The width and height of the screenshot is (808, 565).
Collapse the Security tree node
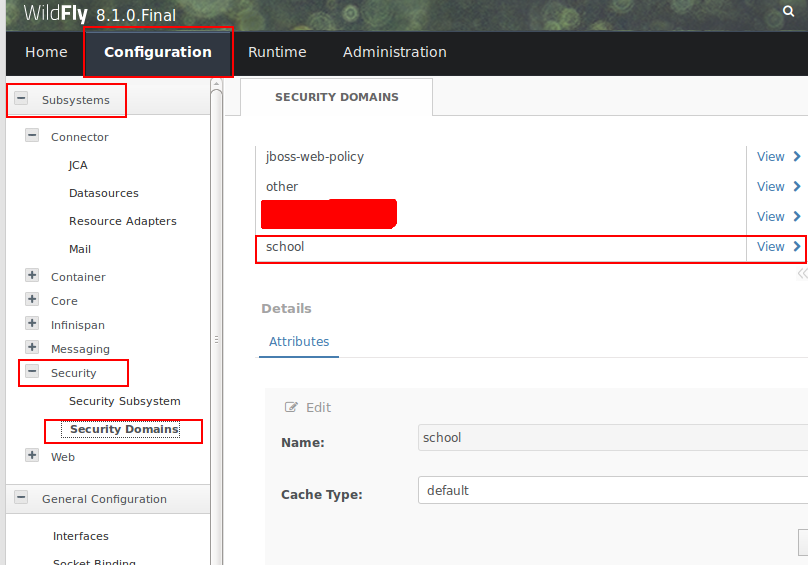click(32, 371)
